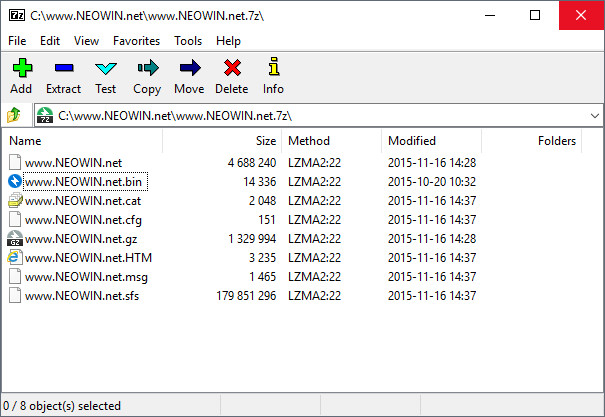605x417 pixels.
Task: Click the Copy toolbar icon
Action: [147, 68]
